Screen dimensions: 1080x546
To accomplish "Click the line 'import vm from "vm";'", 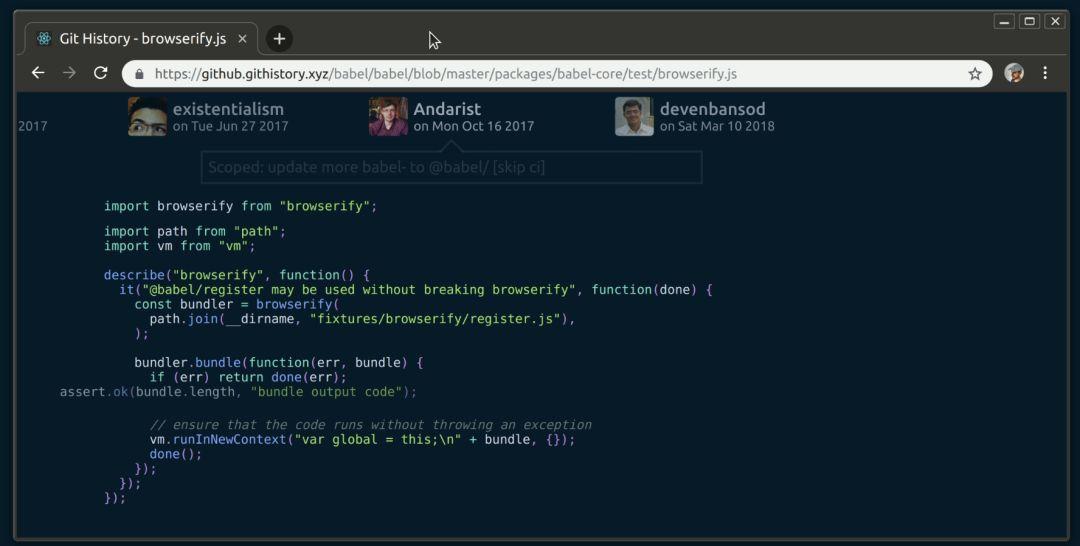I will pyautogui.click(x=180, y=246).
